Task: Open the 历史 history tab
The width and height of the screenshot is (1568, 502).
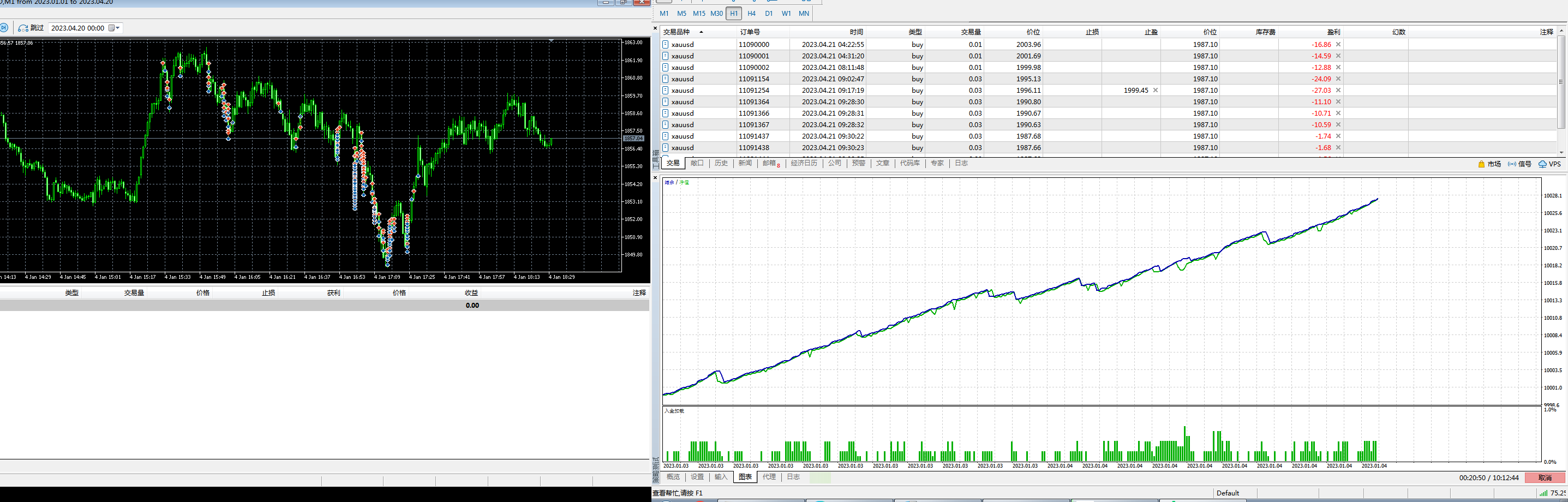Action: click(x=721, y=163)
